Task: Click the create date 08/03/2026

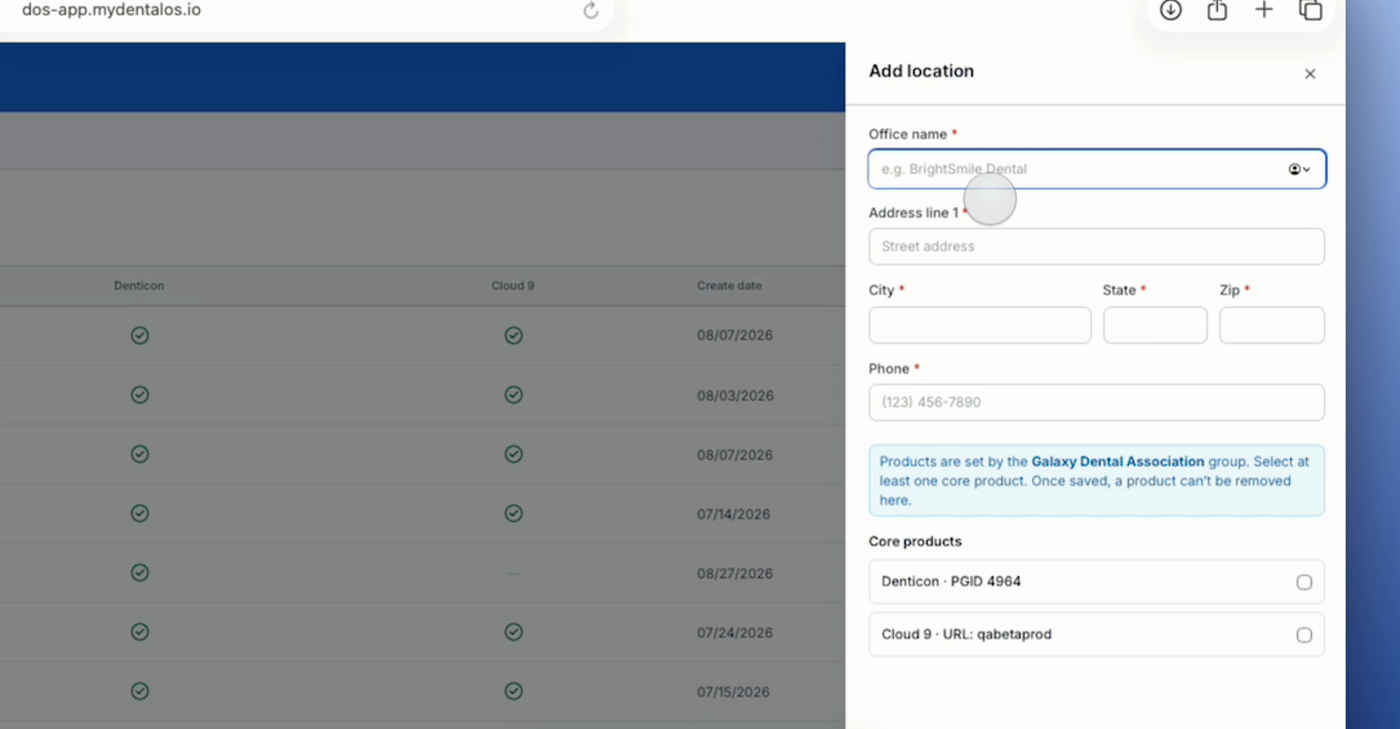Action: click(735, 396)
